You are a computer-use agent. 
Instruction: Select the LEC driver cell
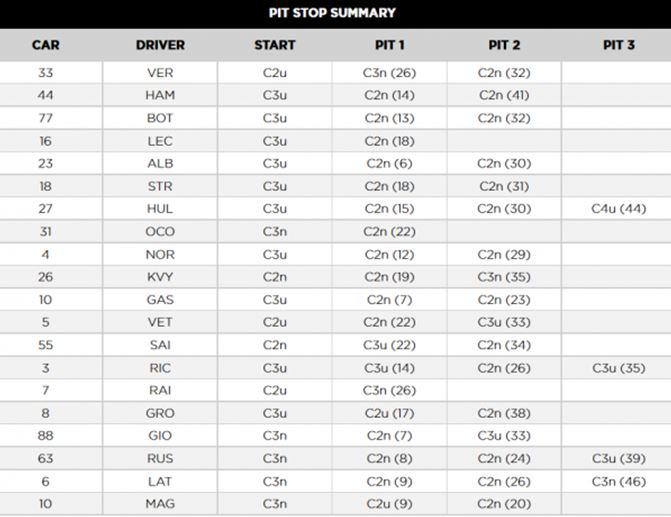[160, 141]
